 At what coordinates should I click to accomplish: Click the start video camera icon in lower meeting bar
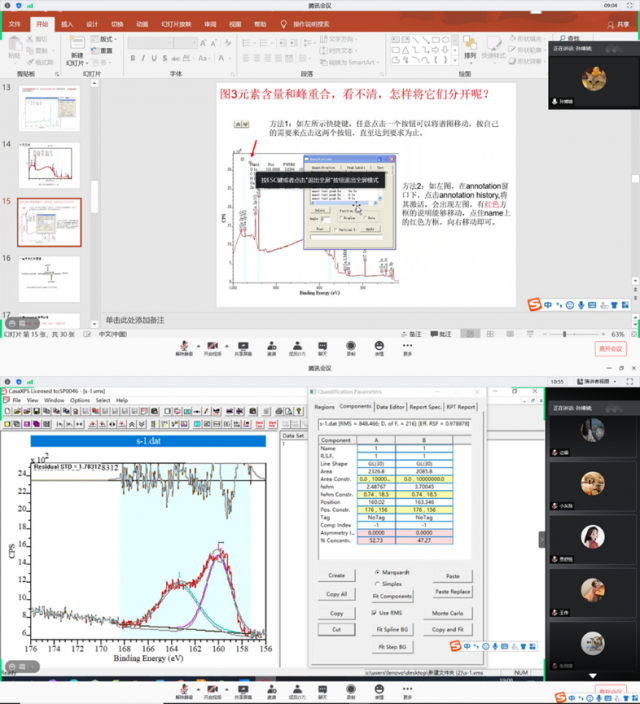pos(214,688)
